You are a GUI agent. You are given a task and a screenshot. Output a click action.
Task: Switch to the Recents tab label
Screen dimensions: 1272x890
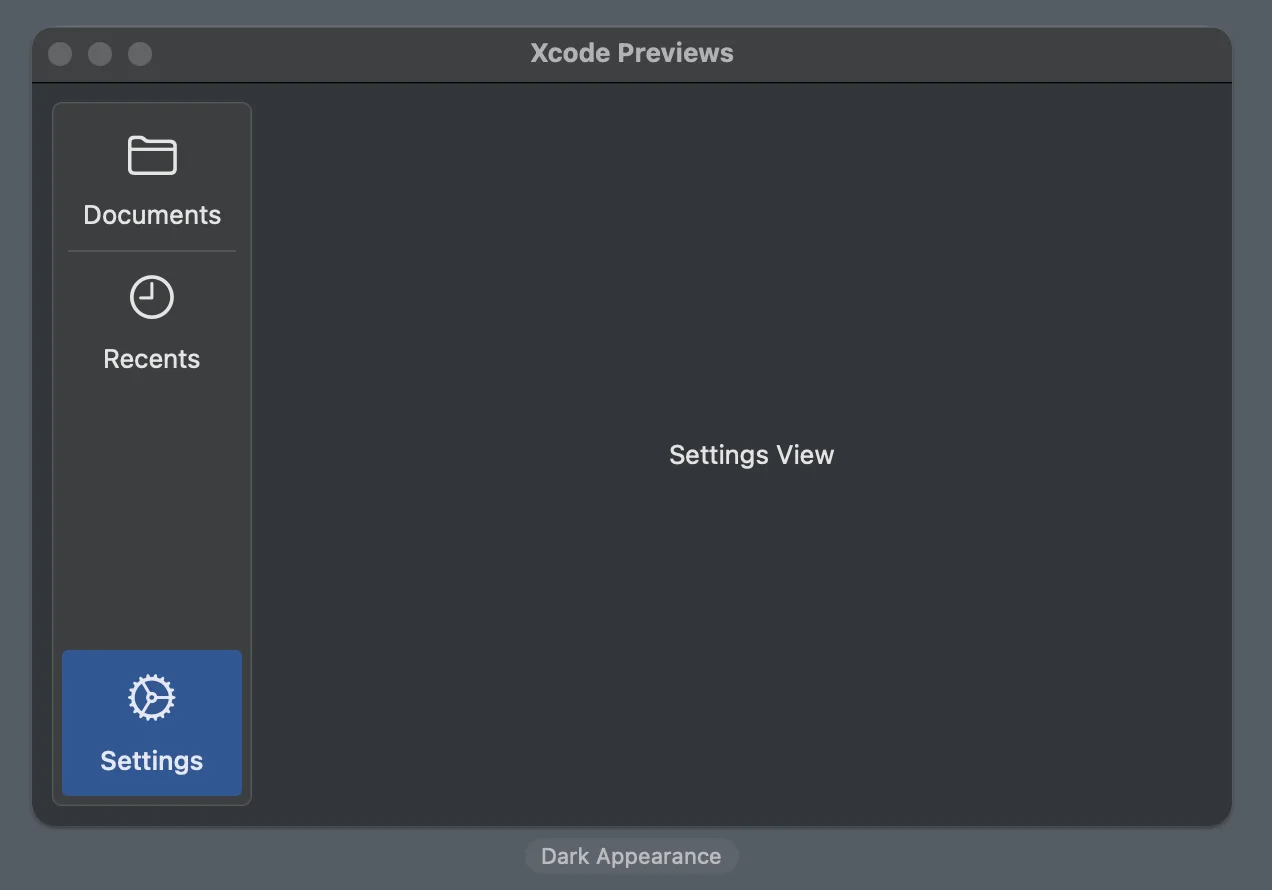click(152, 359)
